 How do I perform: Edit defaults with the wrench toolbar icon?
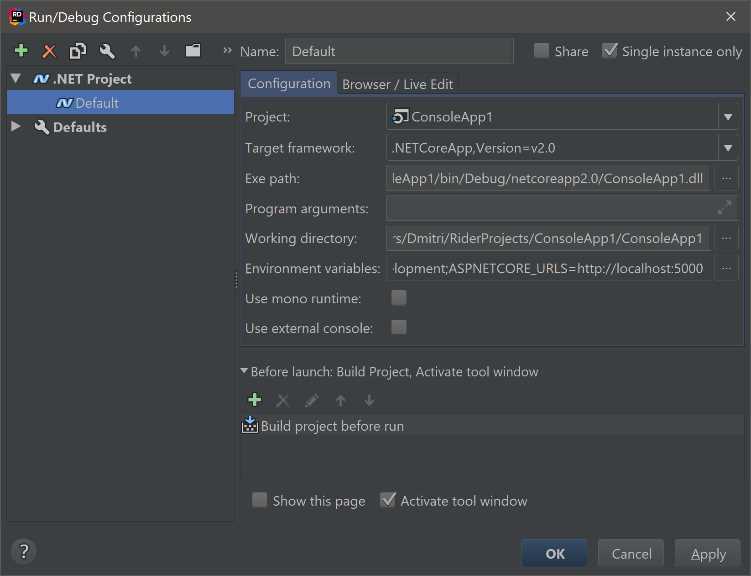click(x=107, y=51)
